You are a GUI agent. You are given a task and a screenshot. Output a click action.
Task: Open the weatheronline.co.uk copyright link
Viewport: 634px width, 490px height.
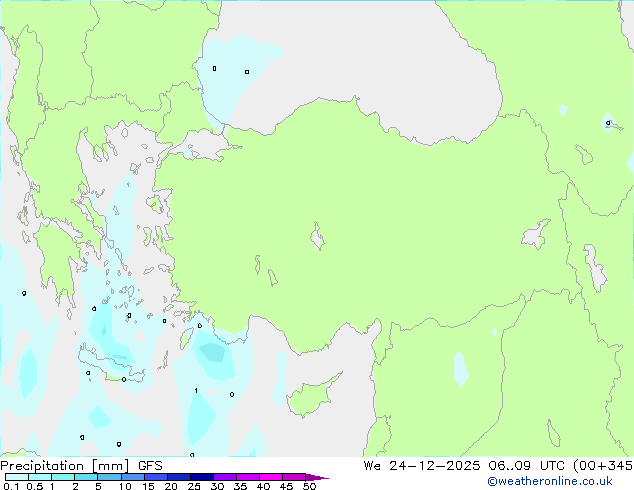coord(550,481)
